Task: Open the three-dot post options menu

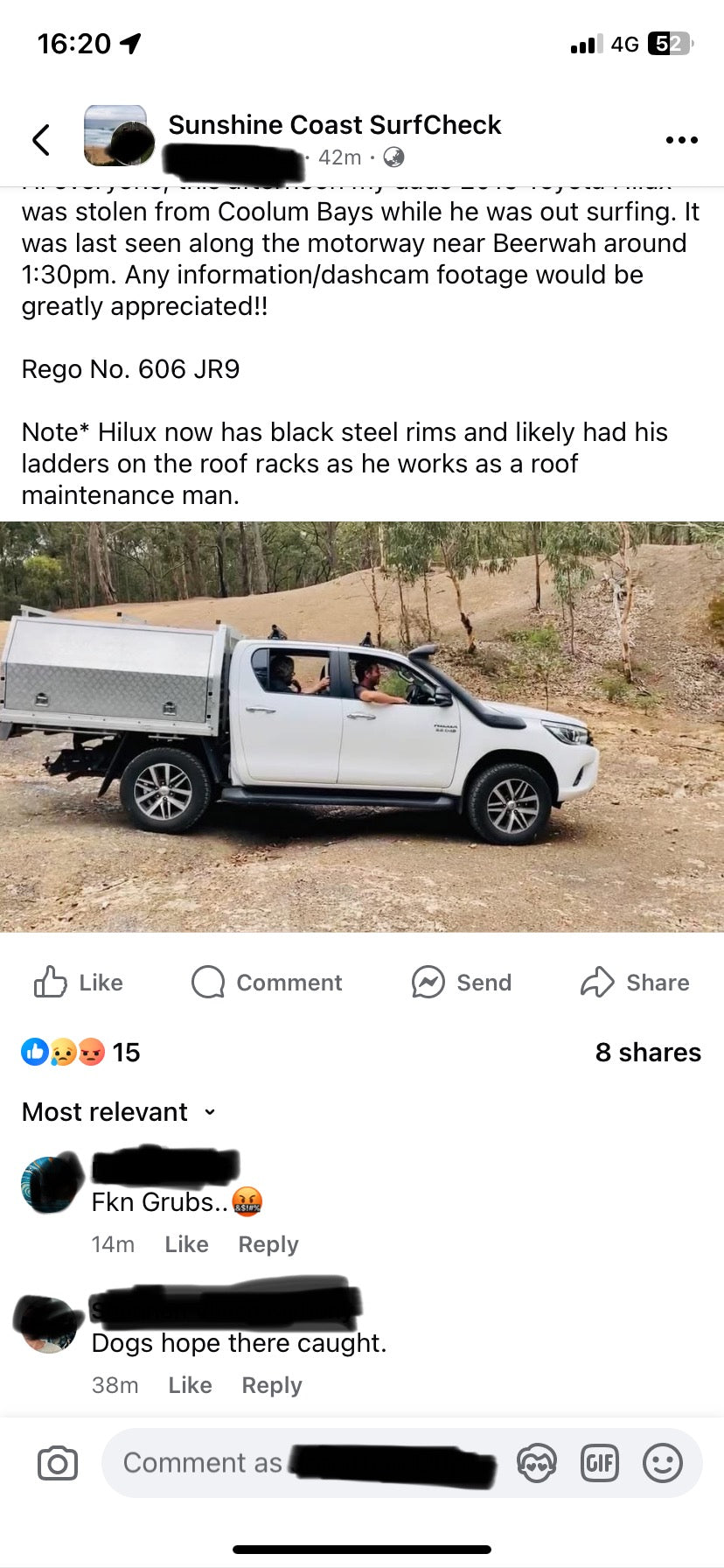Action: coord(681,140)
